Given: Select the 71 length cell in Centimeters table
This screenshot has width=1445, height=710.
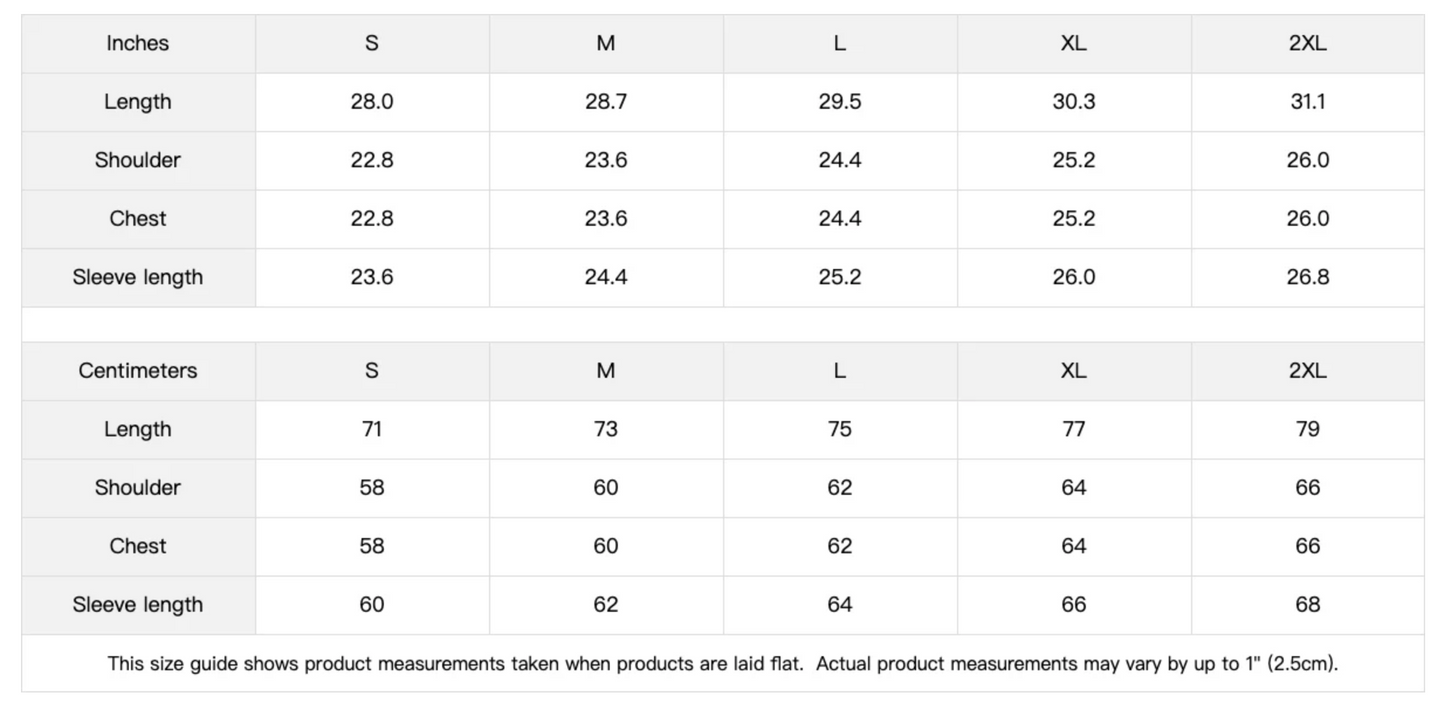Looking at the screenshot, I should pos(371,429).
